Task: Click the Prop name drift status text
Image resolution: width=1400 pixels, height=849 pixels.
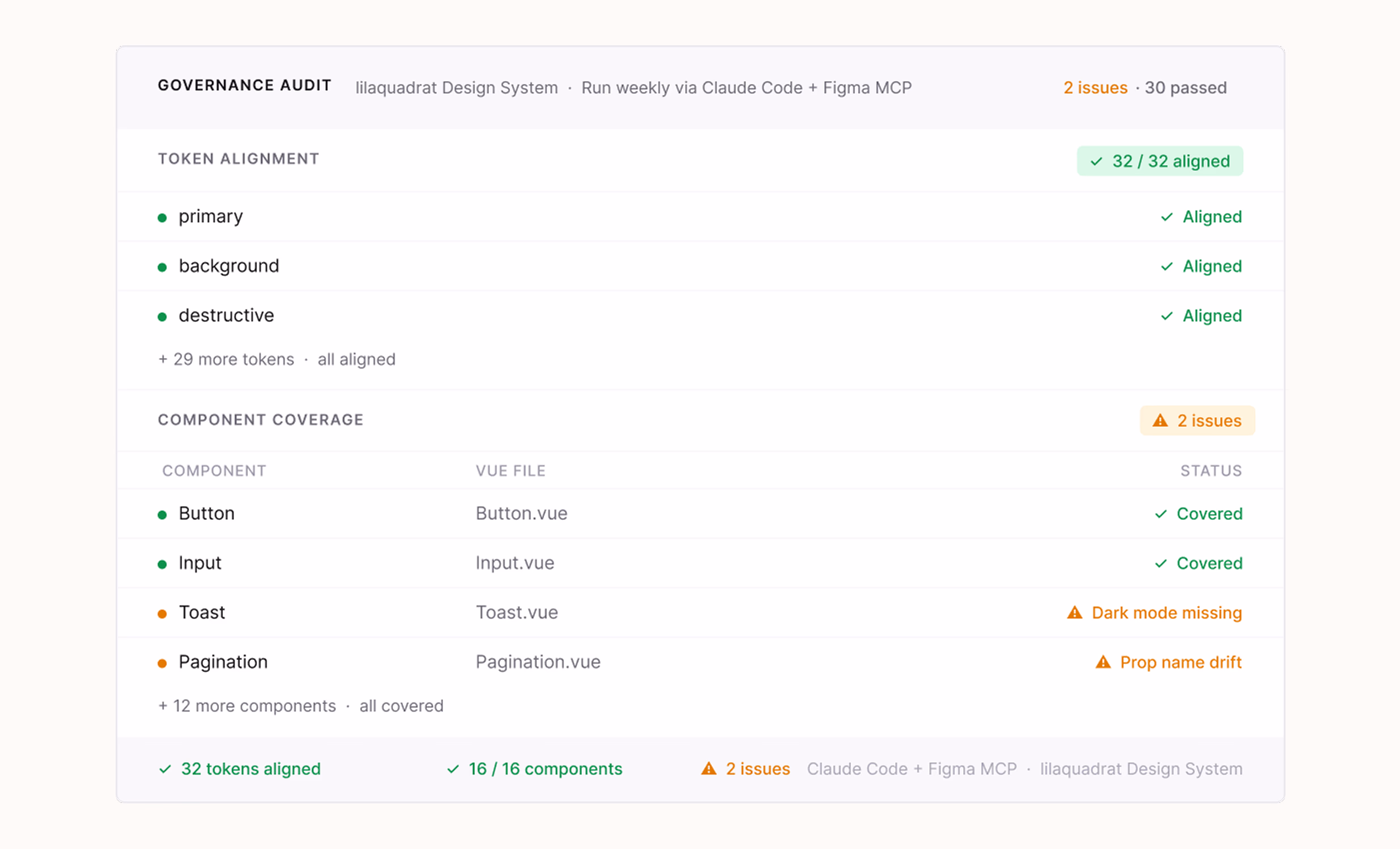Action: click(1180, 663)
